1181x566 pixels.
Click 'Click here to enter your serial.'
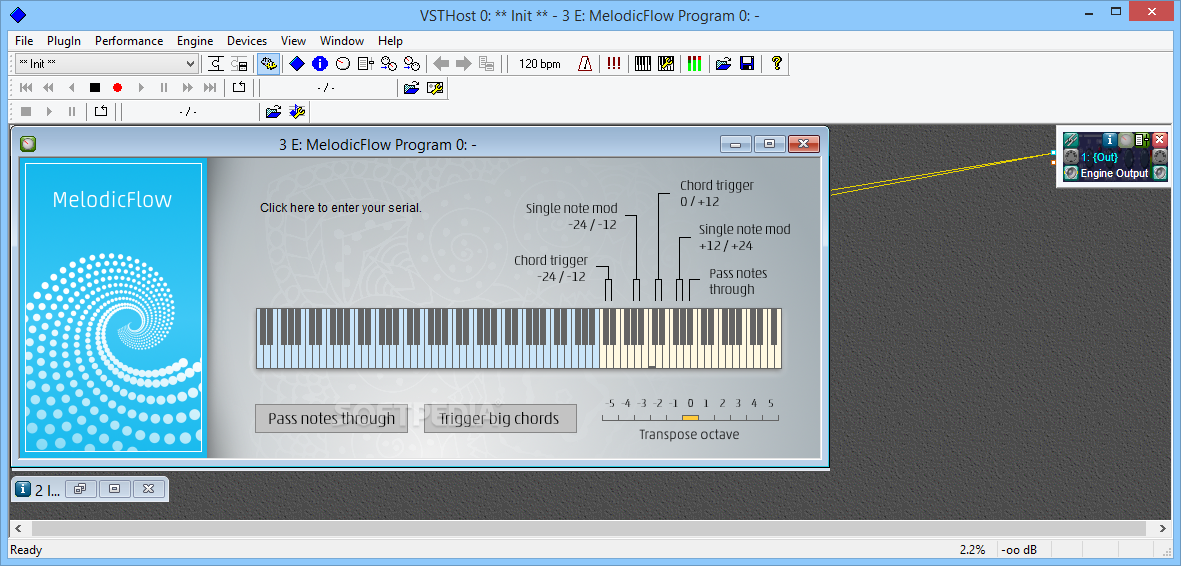[x=340, y=208]
